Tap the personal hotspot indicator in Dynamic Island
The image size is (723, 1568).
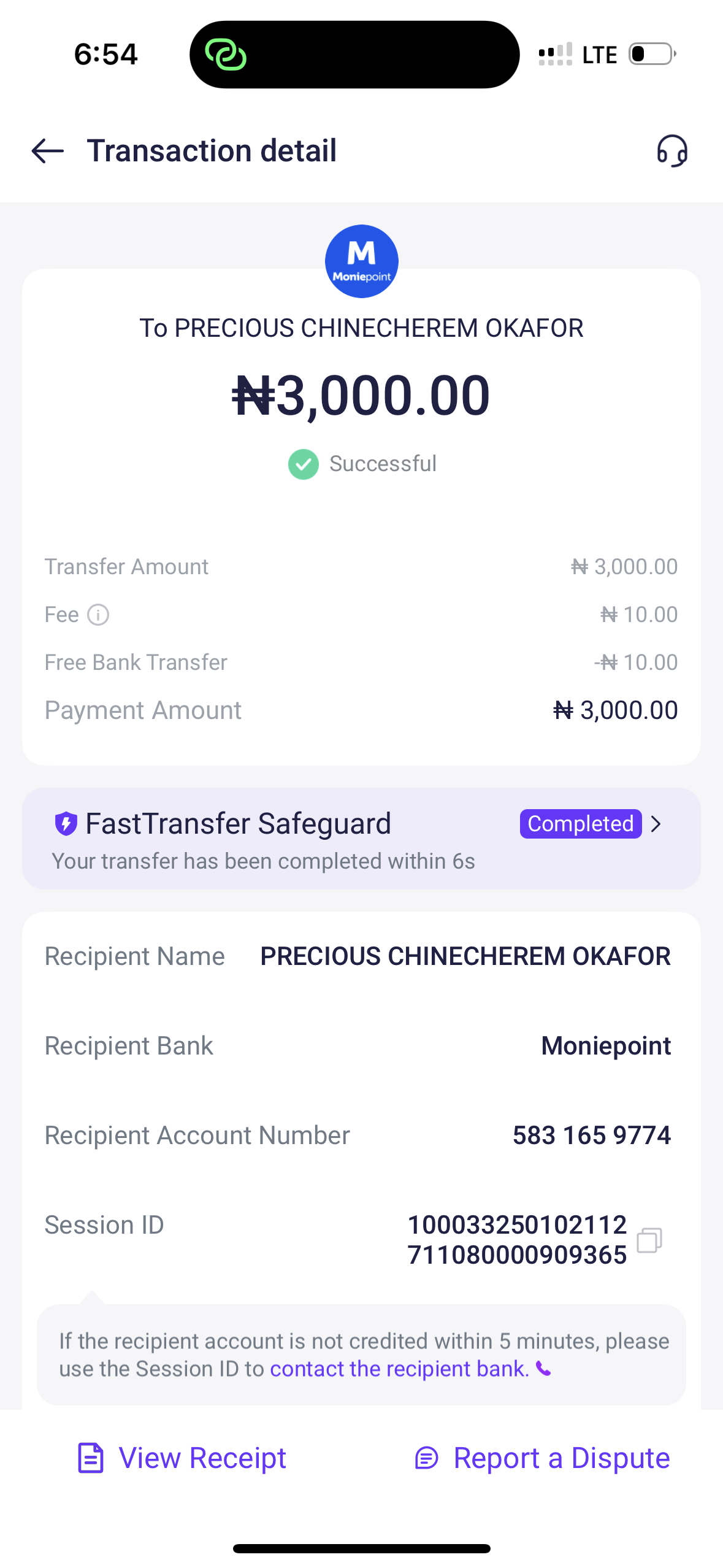(x=226, y=55)
